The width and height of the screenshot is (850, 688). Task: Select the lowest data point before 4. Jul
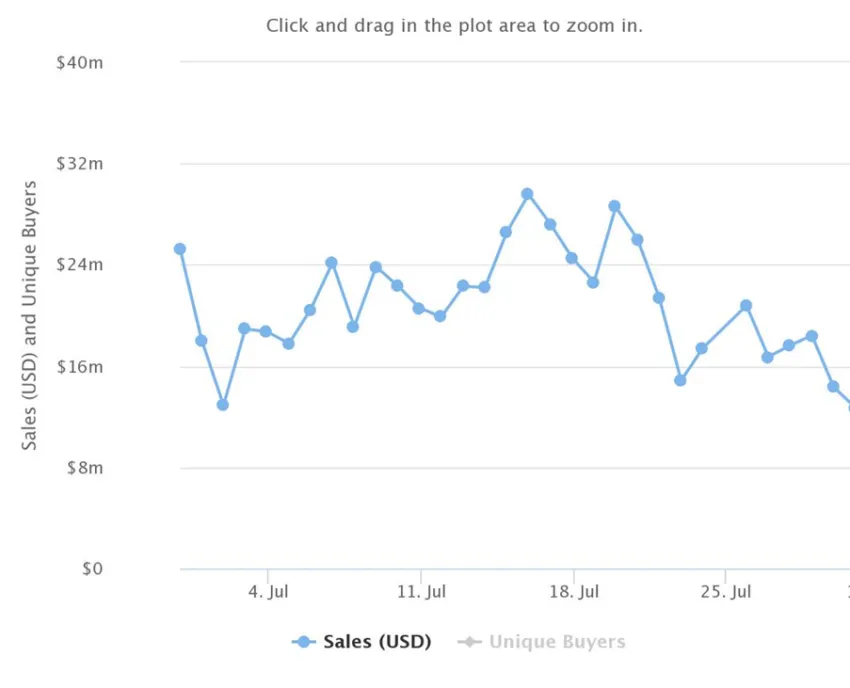tap(223, 404)
